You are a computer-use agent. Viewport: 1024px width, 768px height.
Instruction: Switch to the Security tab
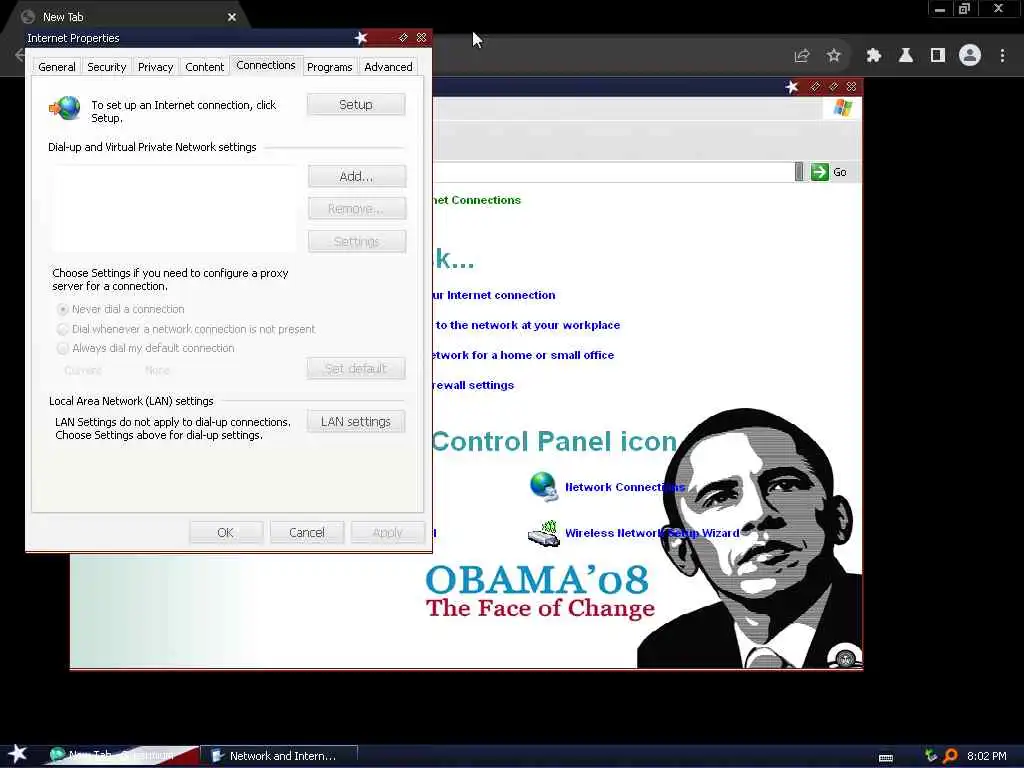point(106,67)
